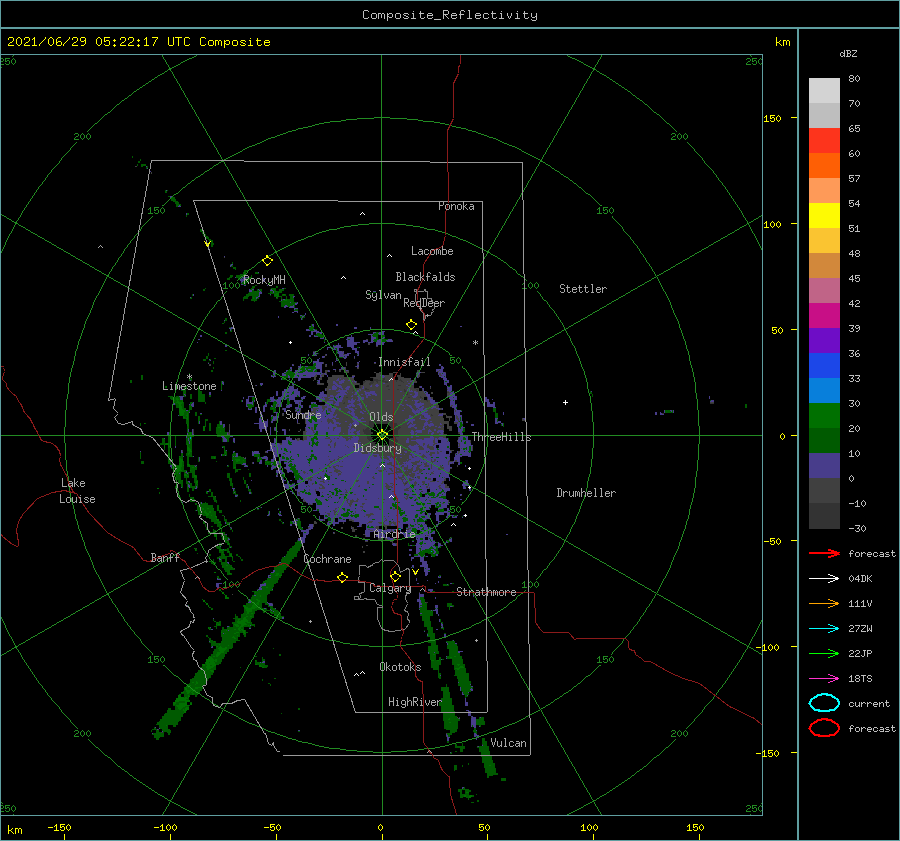Click the Innisfail city label
900x841 pixels.
(x=404, y=362)
